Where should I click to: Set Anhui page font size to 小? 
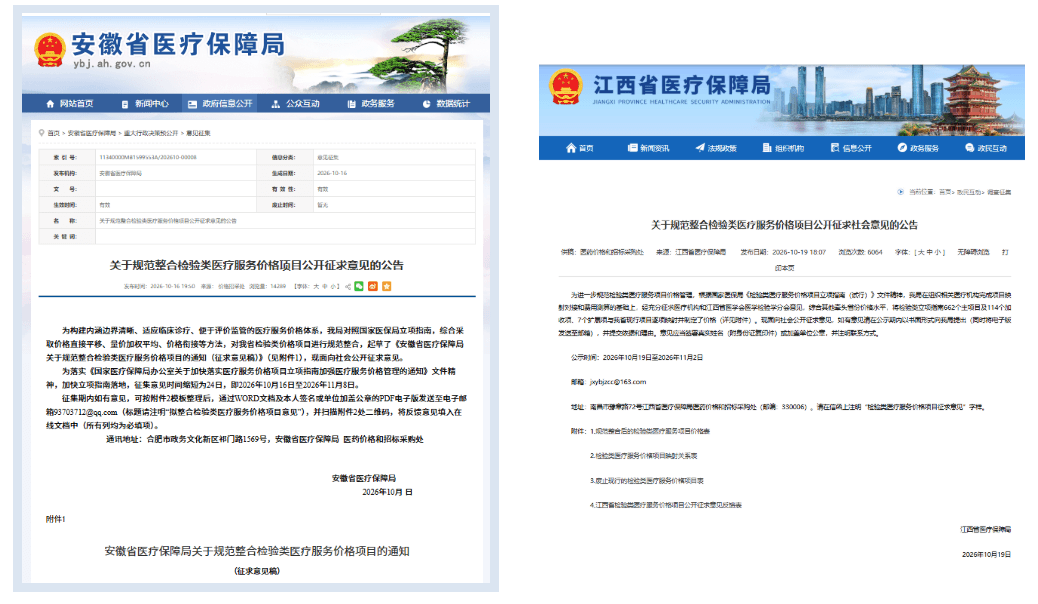tap(334, 287)
